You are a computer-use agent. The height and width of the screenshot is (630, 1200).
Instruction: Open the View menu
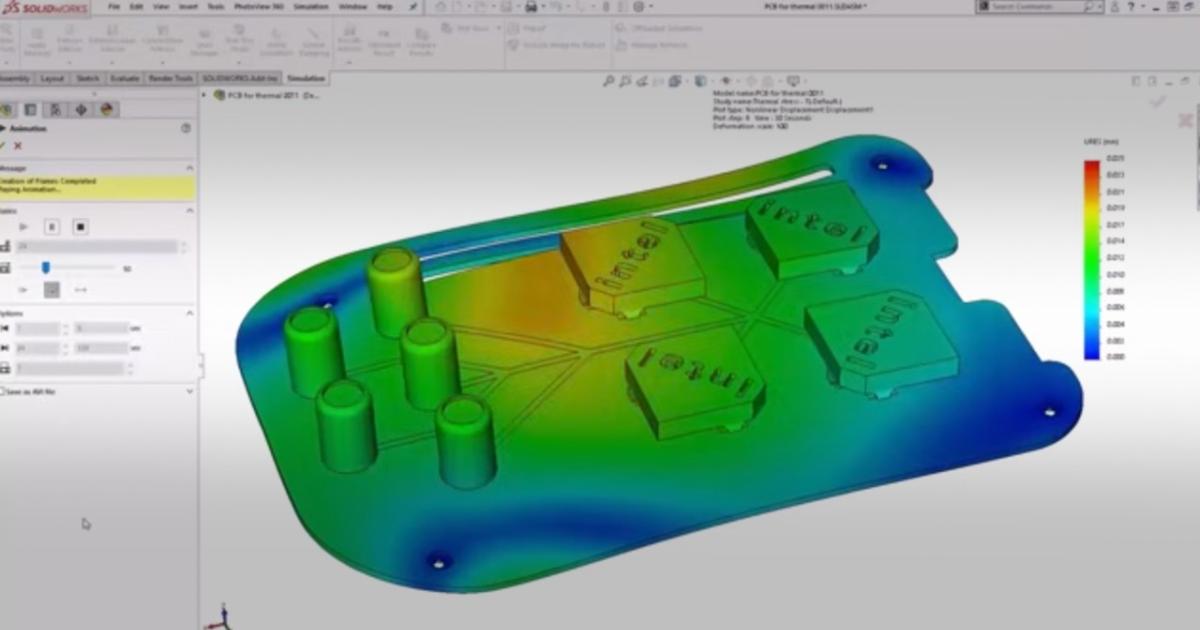tap(161, 7)
